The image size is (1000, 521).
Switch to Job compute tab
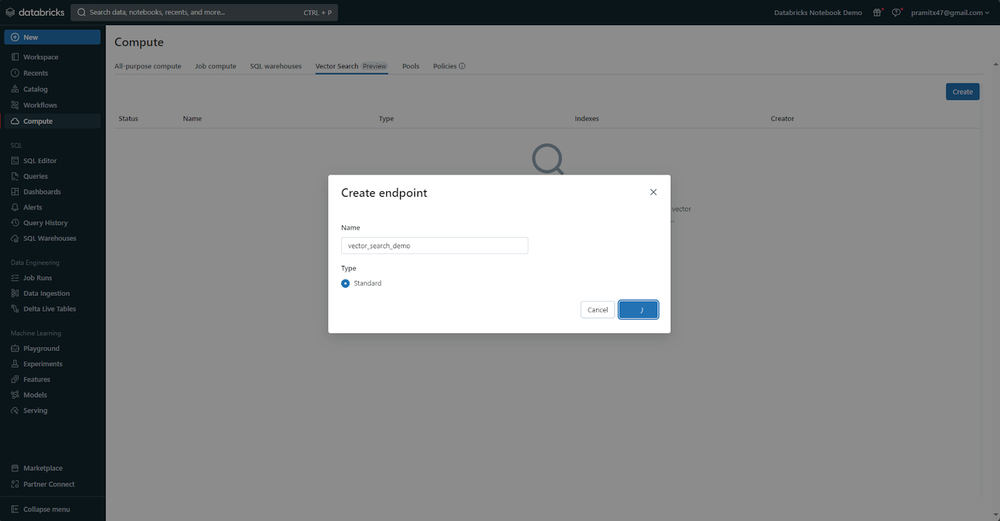pyautogui.click(x=216, y=66)
